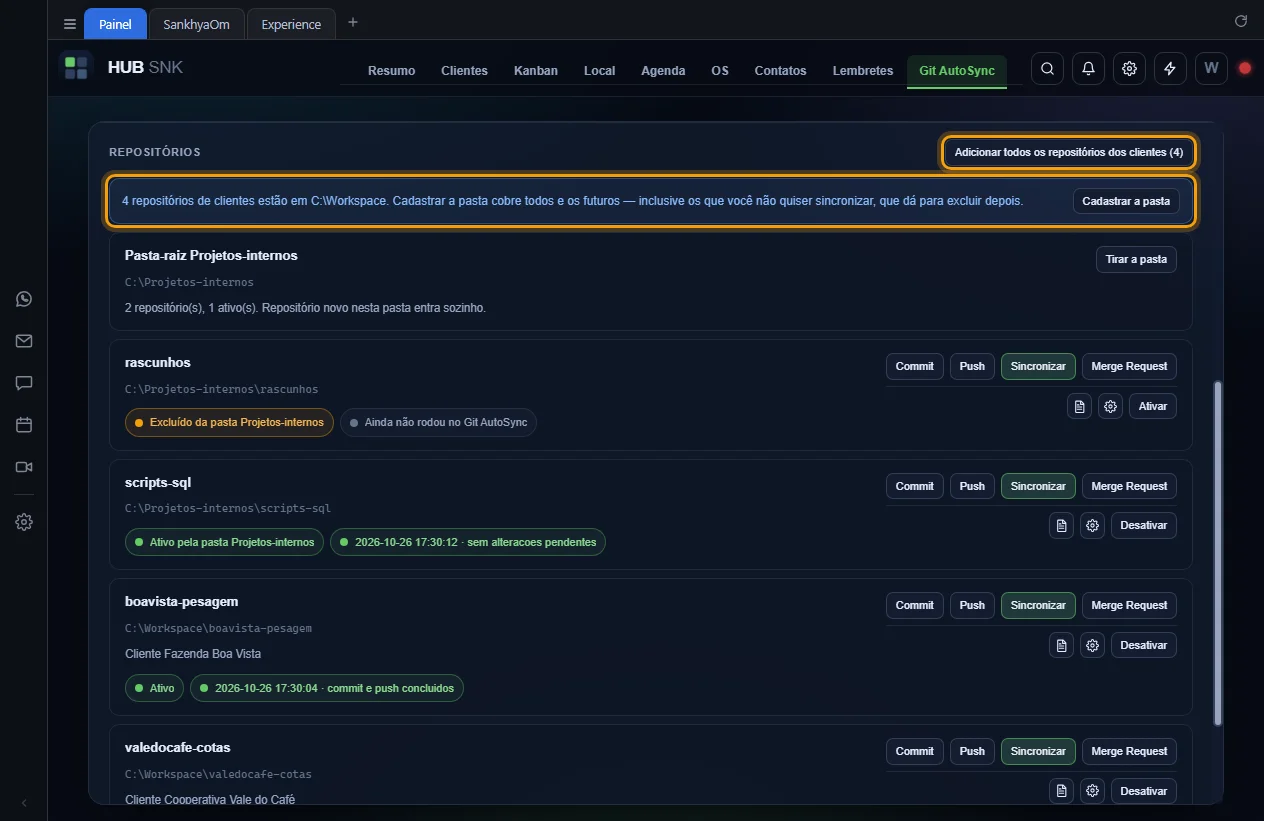
Task: Open Merge Request for scripts-sql
Action: pos(1129,486)
